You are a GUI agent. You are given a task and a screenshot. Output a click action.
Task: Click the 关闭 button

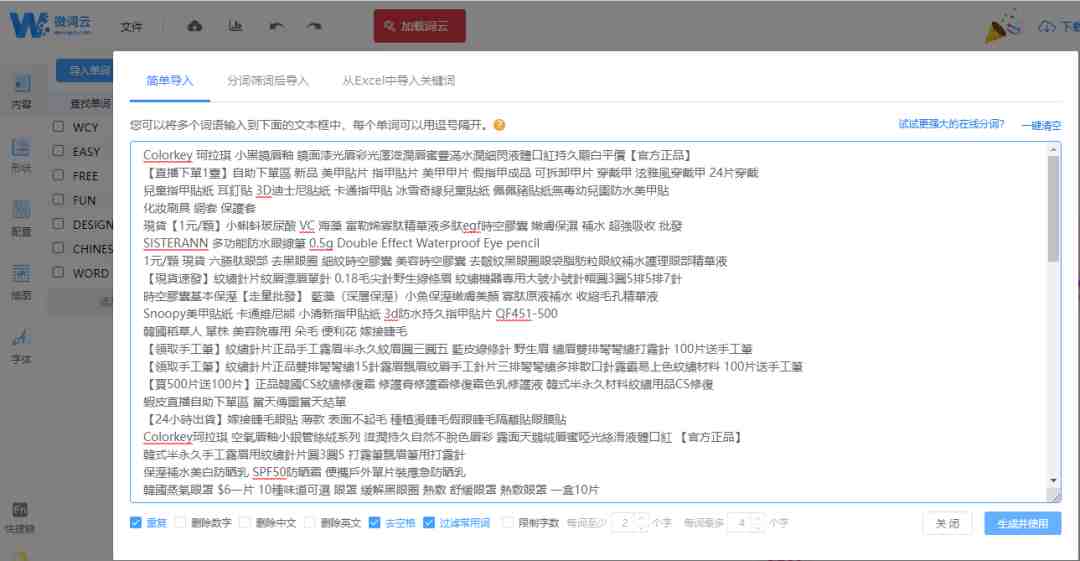coord(948,523)
